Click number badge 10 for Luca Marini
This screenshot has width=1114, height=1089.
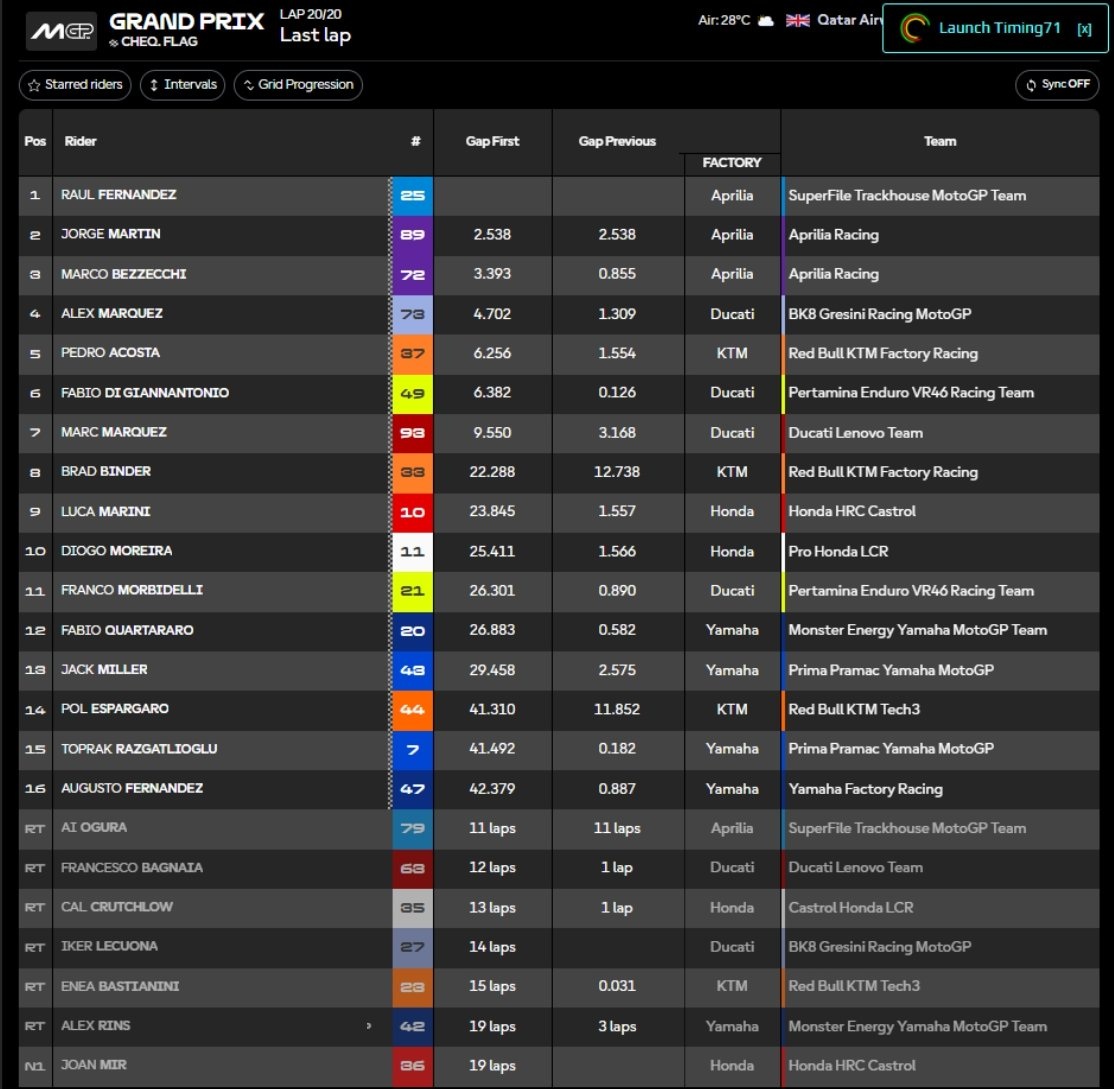pos(412,511)
